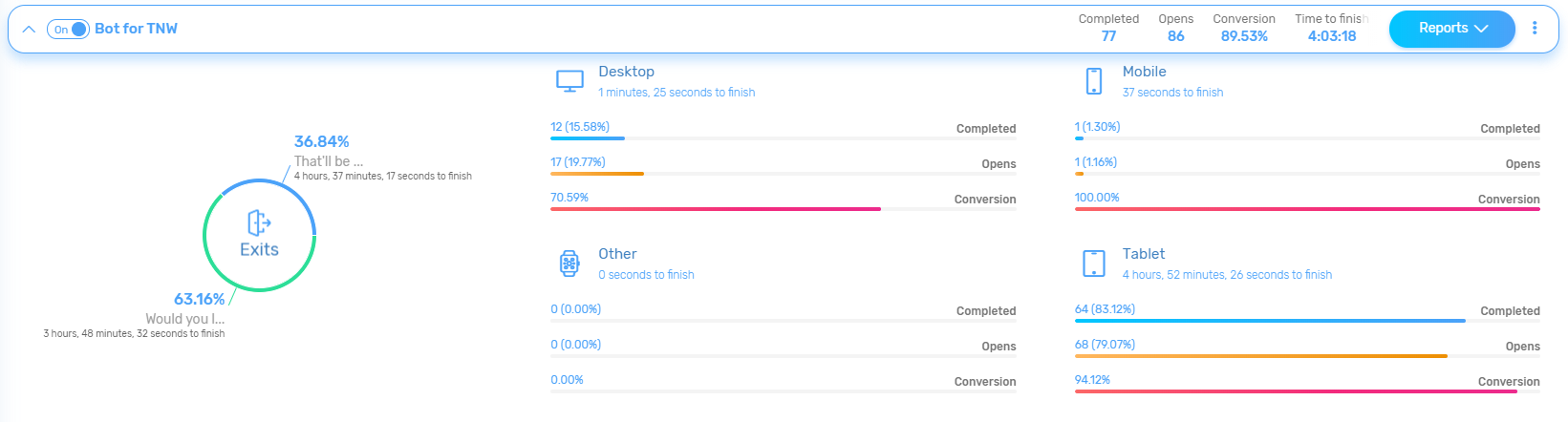1568x422 pixels.
Task: Click the Bot for TNW title
Action: coord(136,29)
